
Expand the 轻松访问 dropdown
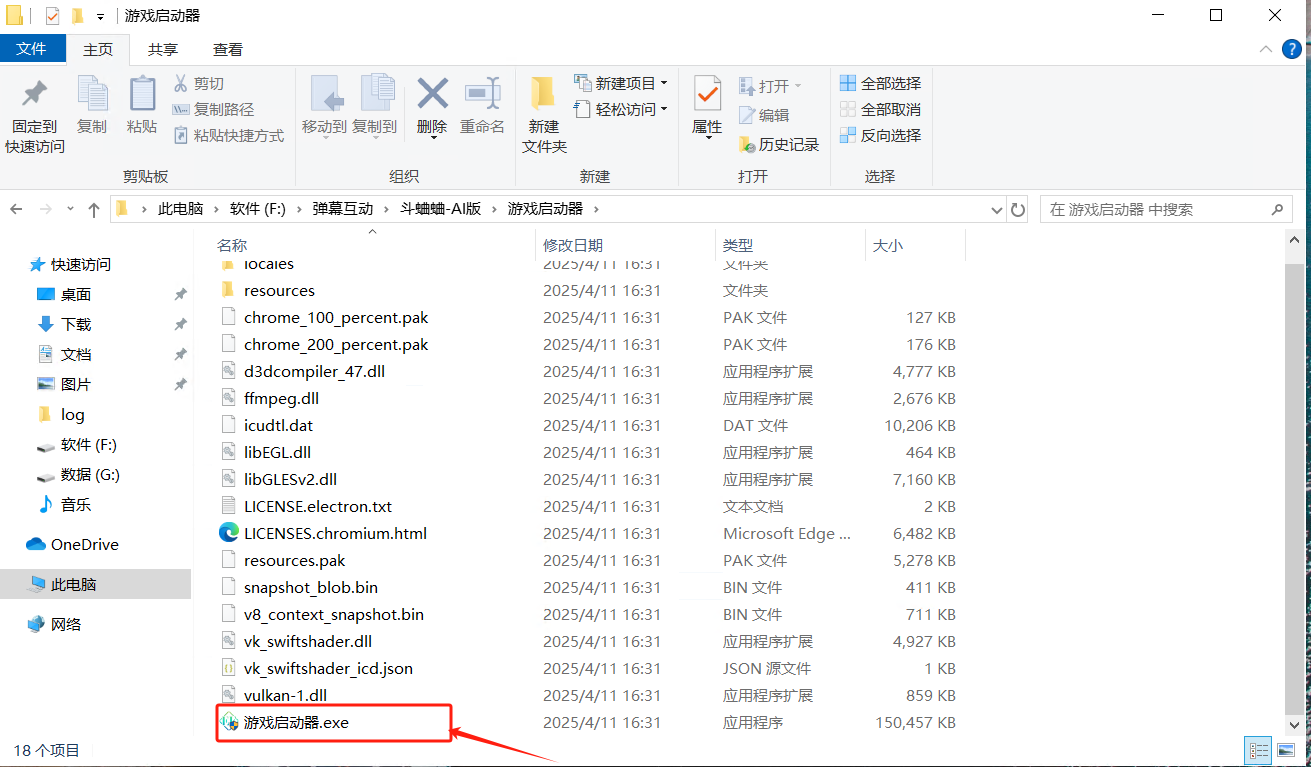point(664,109)
